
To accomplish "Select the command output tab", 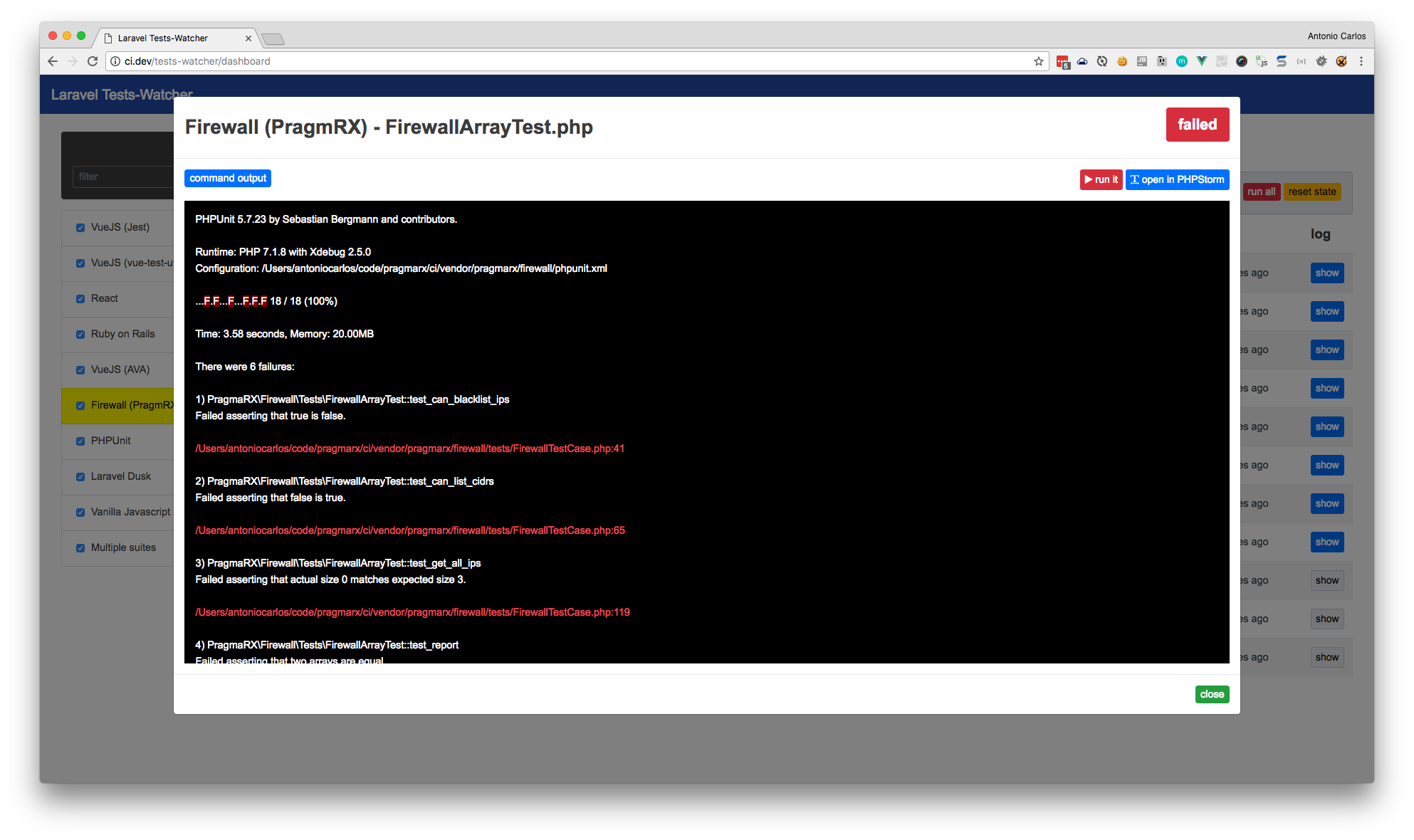I will pos(228,178).
